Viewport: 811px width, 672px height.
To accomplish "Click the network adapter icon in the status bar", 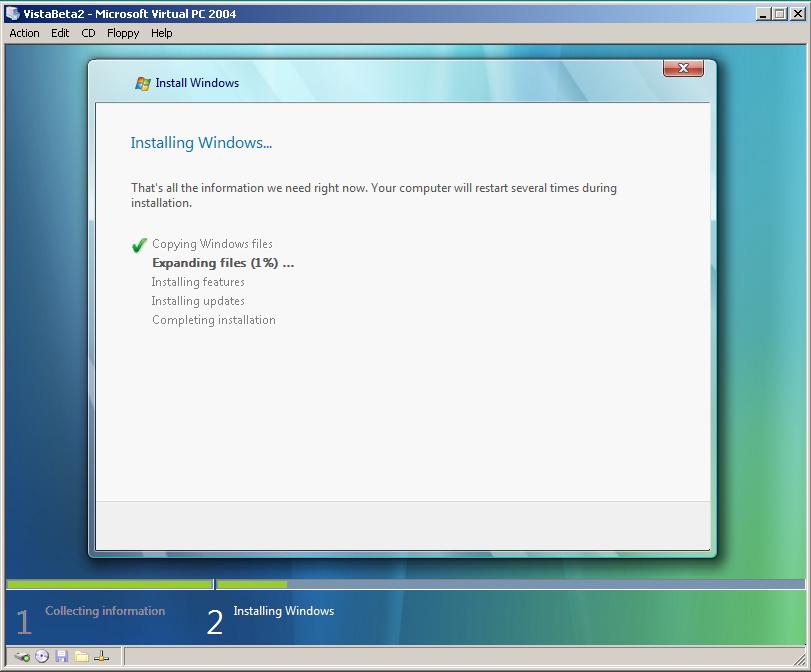I will pyautogui.click(x=100, y=656).
